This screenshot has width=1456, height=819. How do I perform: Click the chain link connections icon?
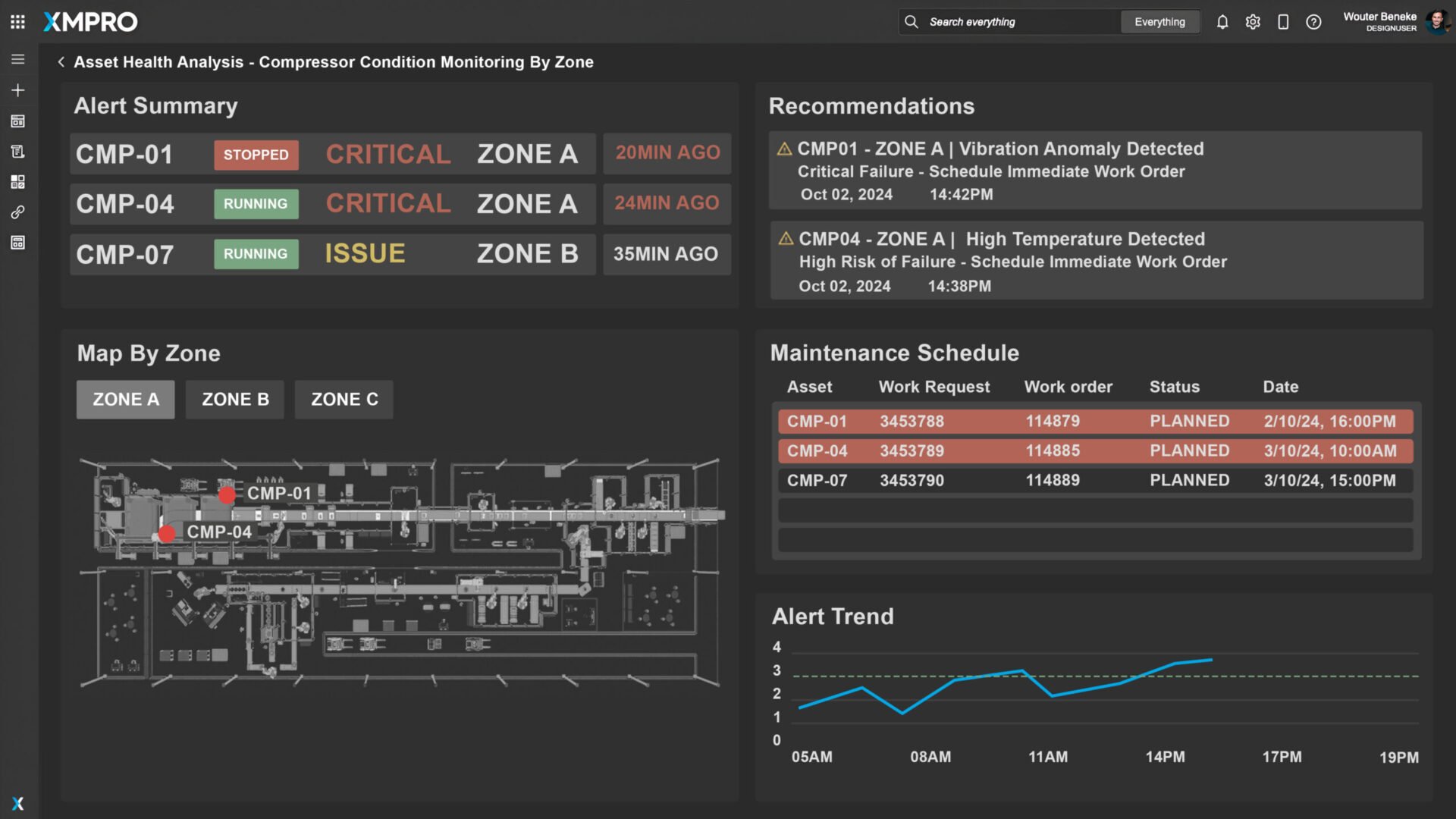point(17,212)
